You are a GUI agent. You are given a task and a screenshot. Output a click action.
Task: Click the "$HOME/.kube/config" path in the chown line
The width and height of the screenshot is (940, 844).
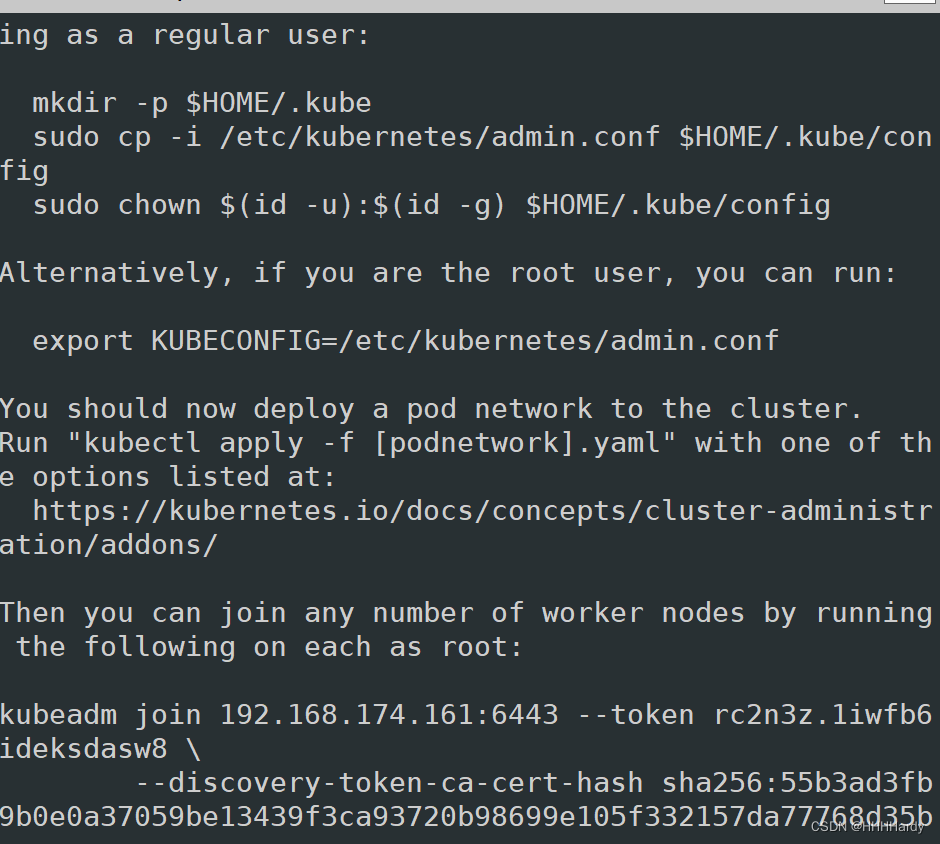pyautogui.click(x=678, y=205)
